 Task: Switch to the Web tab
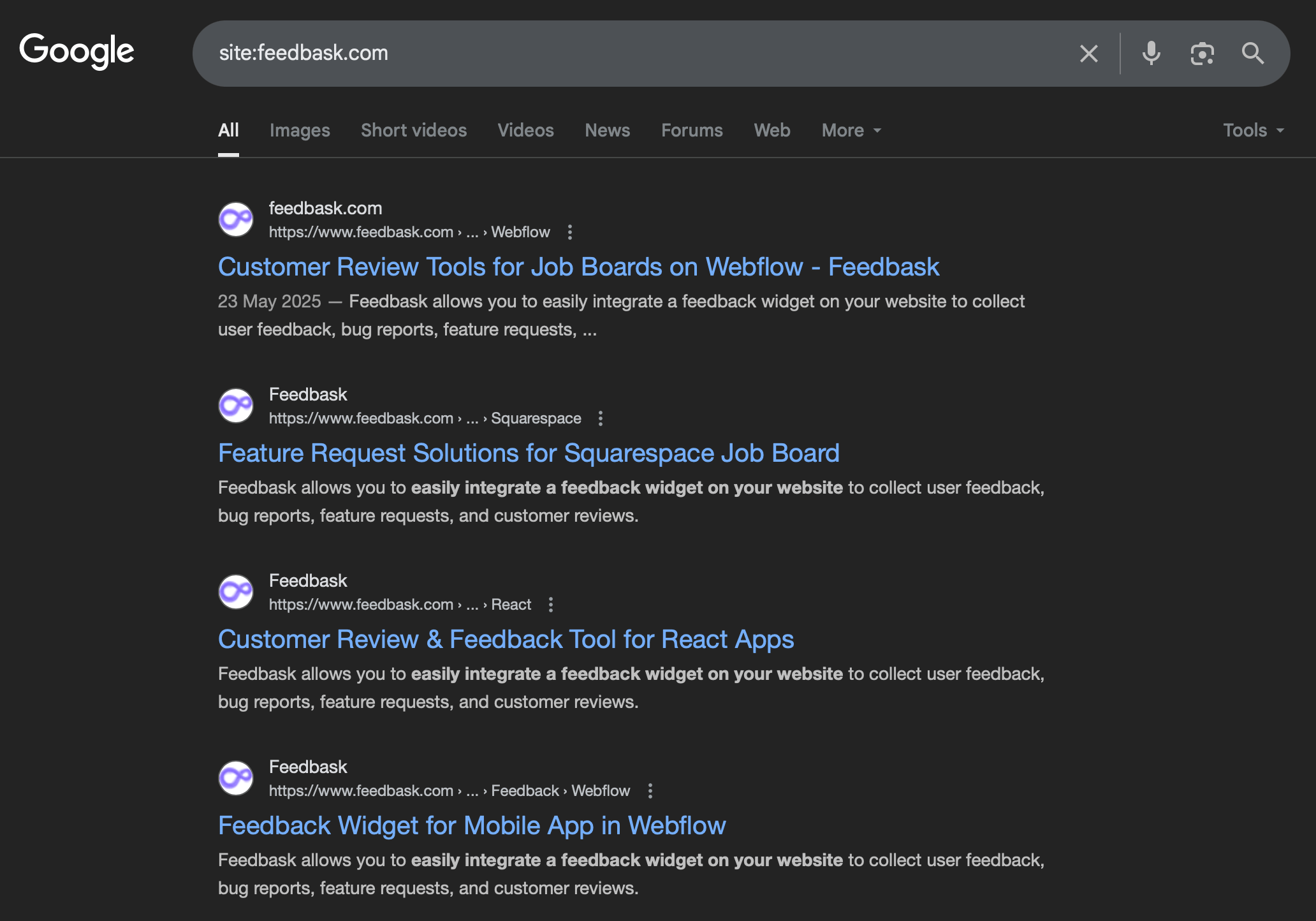(772, 130)
